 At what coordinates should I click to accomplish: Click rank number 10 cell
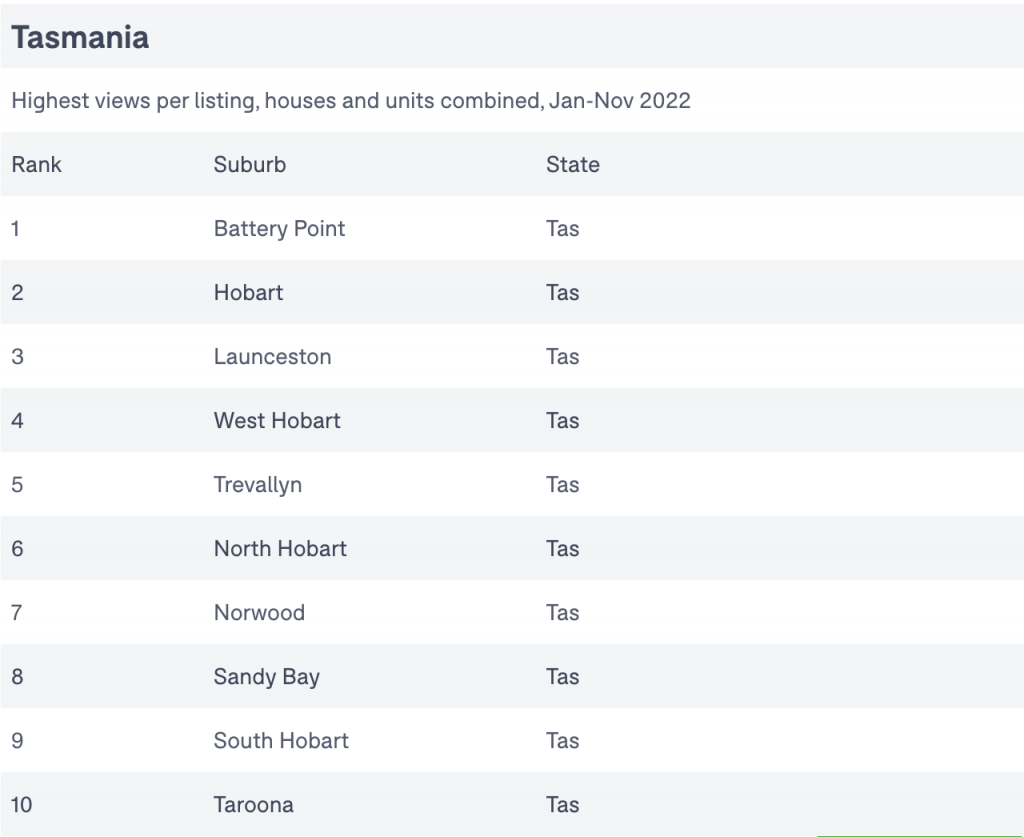click(22, 804)
